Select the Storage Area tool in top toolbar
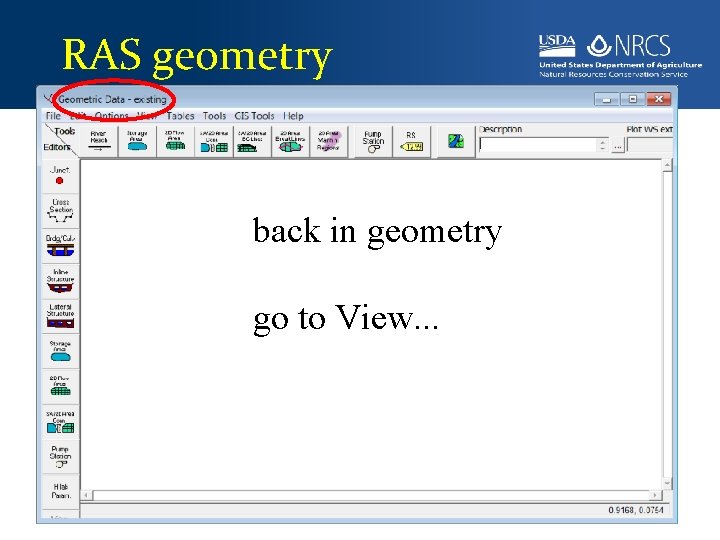This screenshot has height=540, width=720. tap(137, 141)
